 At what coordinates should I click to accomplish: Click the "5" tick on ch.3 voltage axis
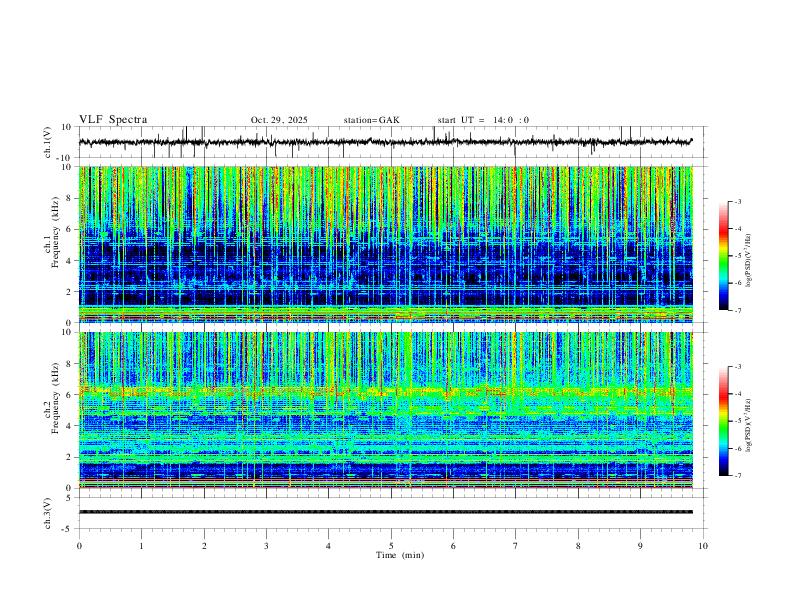[x=70, y=498]
